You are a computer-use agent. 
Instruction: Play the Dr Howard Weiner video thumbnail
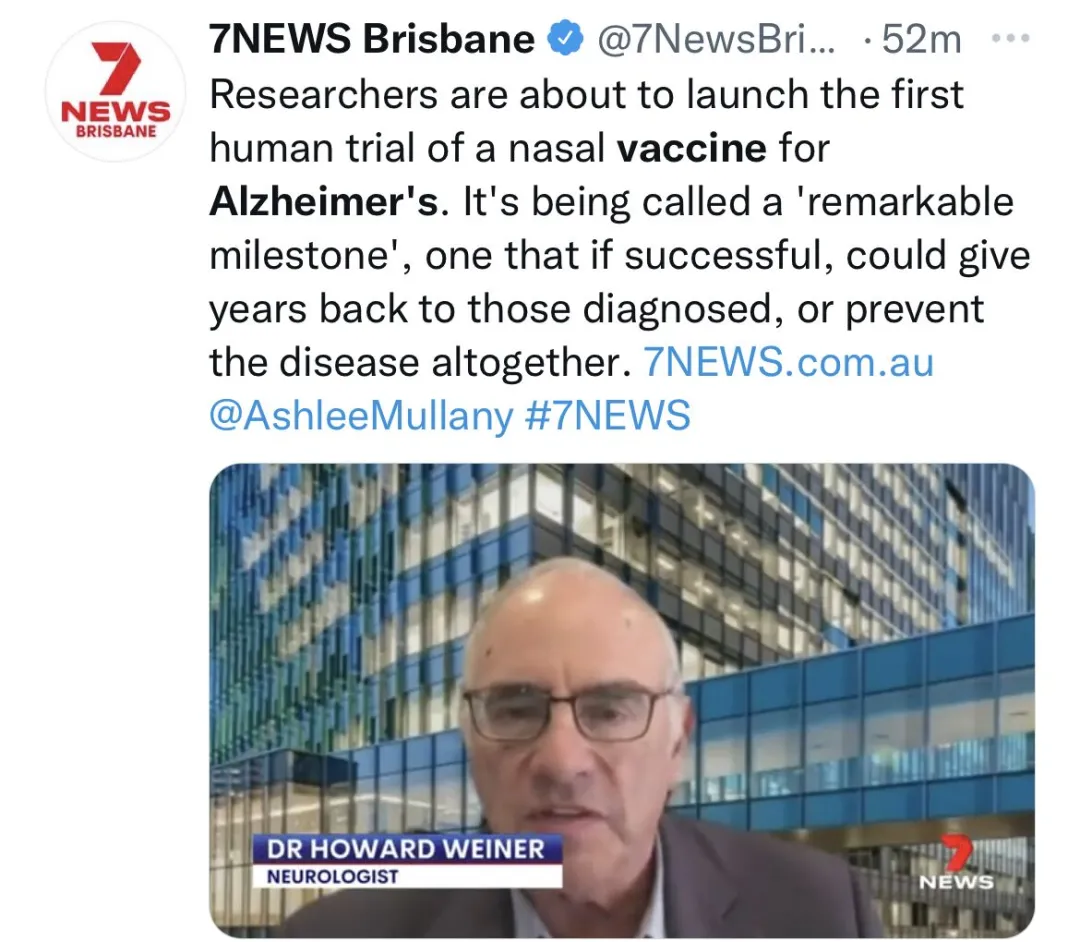(621, 700)
